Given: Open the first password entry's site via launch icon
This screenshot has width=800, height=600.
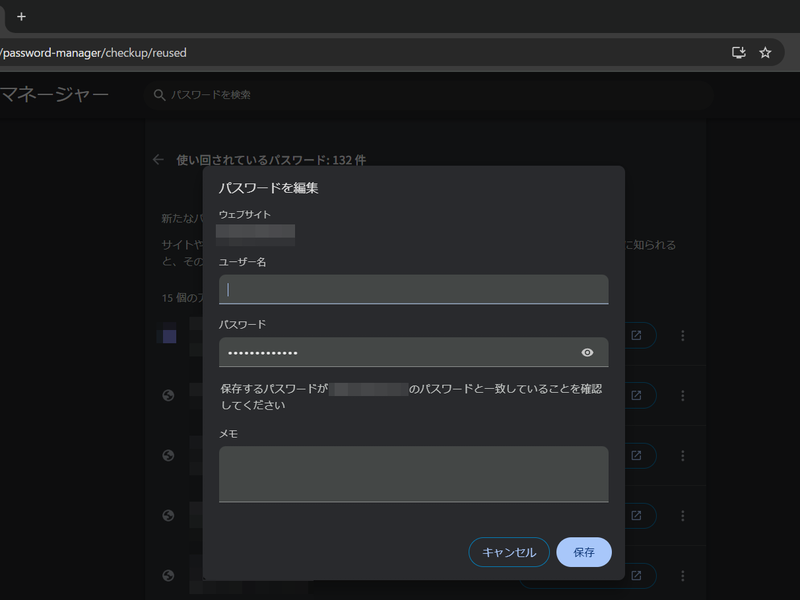Looking at the screenshot, I should tap(635, 336).
